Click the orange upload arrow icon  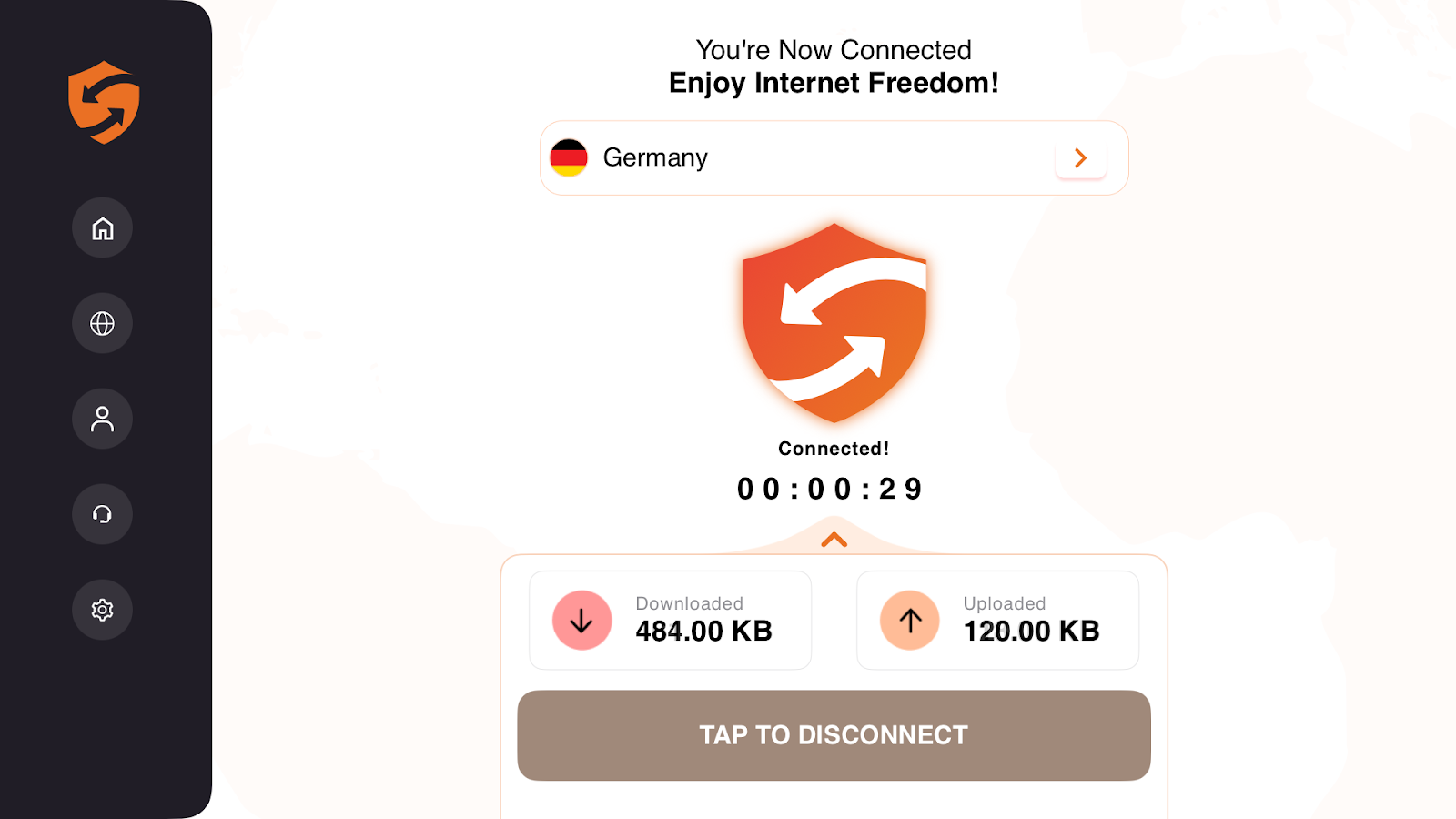[910, 621]
